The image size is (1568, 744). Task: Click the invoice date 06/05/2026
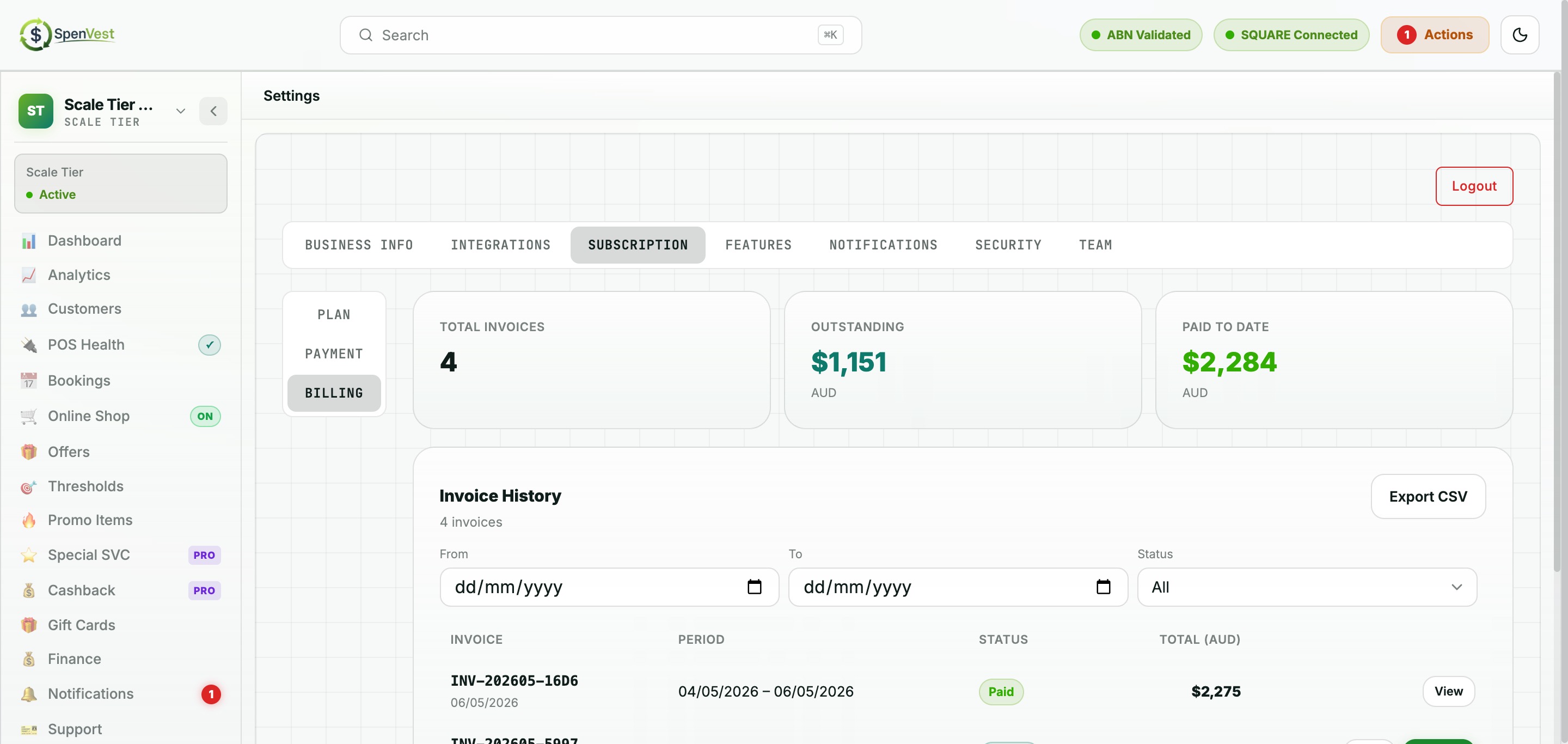(484, 703)
